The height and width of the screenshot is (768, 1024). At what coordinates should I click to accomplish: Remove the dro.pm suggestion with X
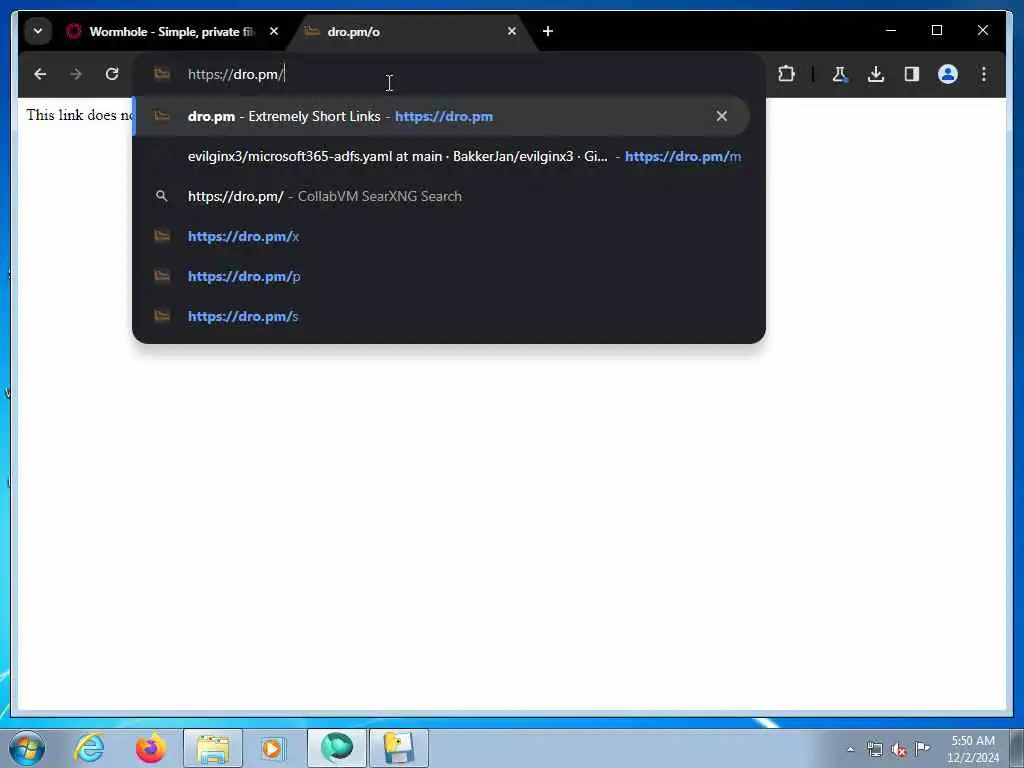pos(722,116)
